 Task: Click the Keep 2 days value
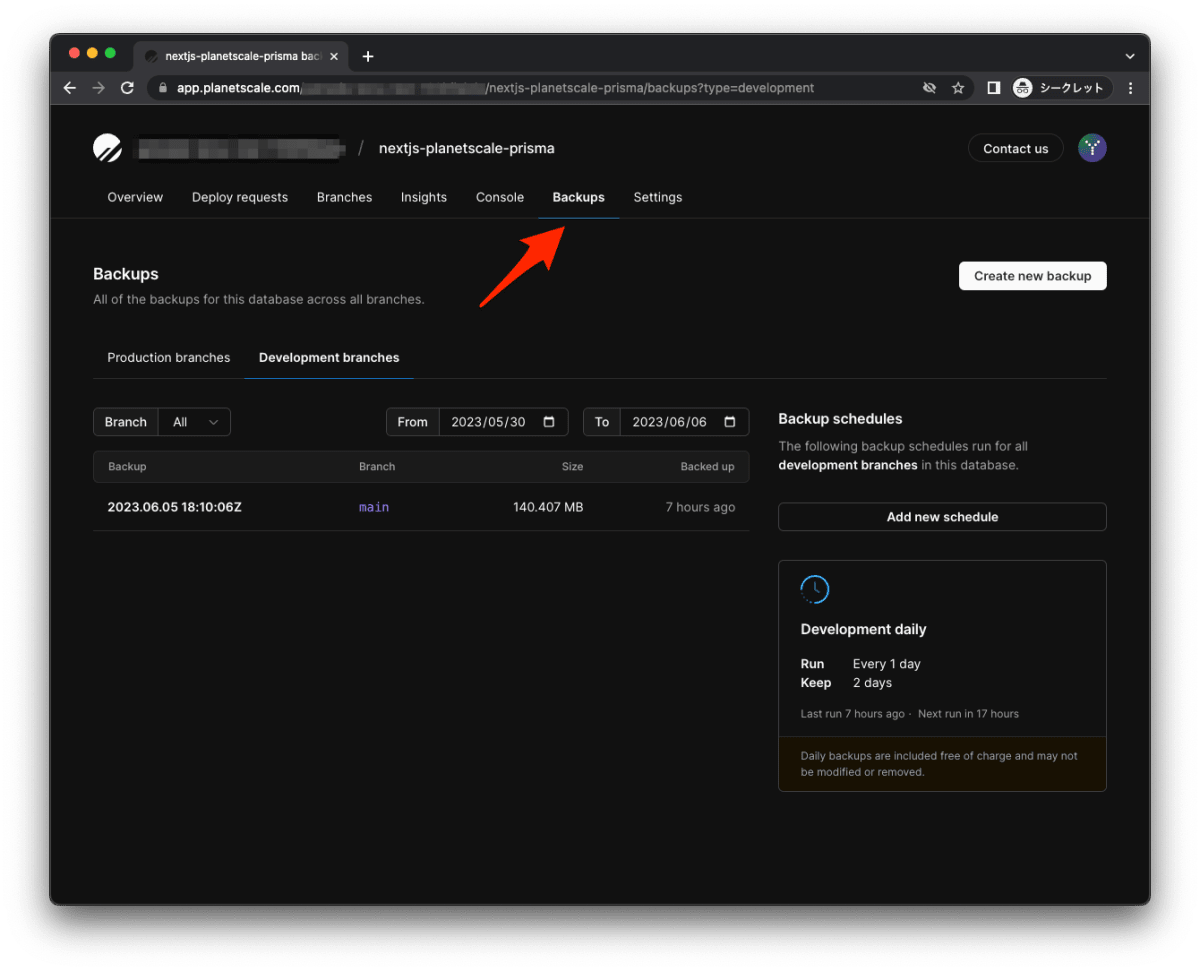click(872, 683)
